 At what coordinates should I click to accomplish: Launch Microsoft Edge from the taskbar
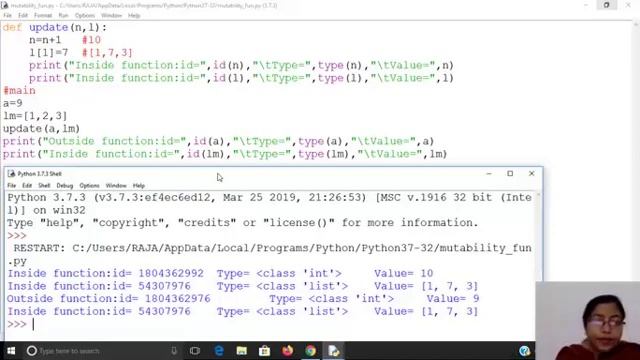point(219,351)
